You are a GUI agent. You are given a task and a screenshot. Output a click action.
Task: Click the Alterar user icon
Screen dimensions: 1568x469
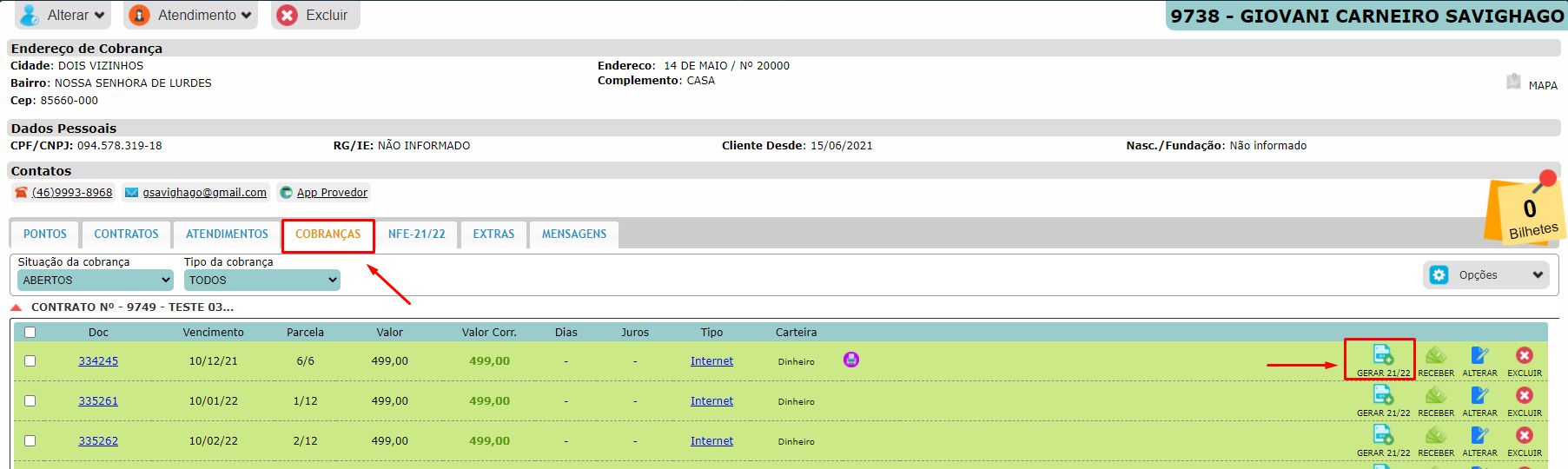(30, 15)
